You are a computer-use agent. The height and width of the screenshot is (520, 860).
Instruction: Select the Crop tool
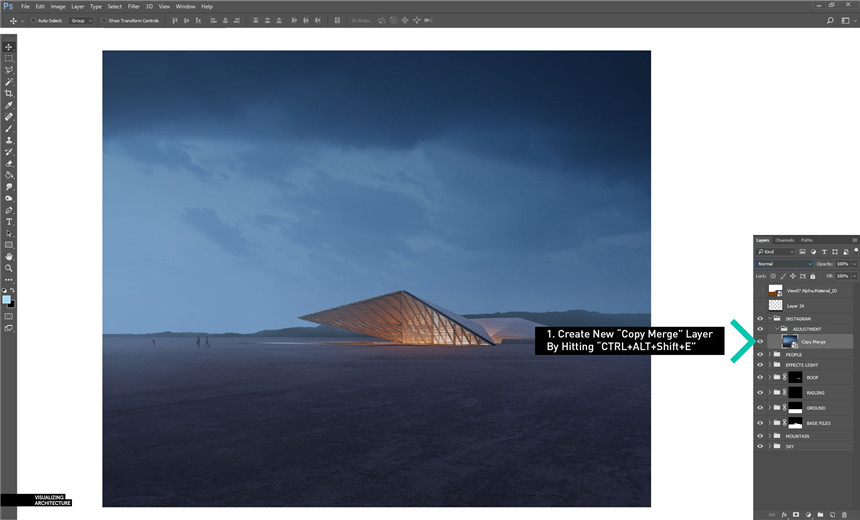(9, 93)
